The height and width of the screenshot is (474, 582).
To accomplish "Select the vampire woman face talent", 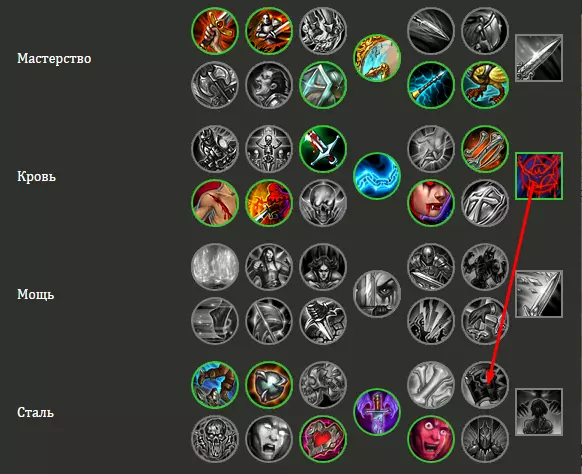I will tap(431, 203).
